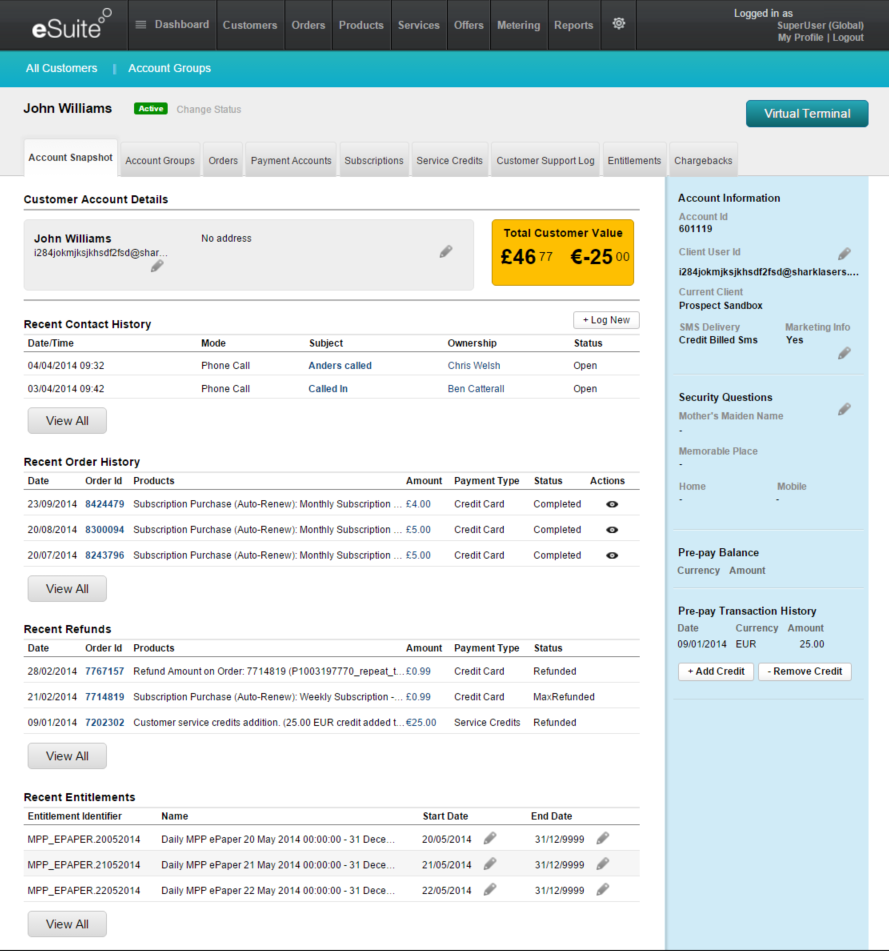Click the + Log New button
Image resolution: width=889 pixels, height=951 pixels.
coord(606,320)
